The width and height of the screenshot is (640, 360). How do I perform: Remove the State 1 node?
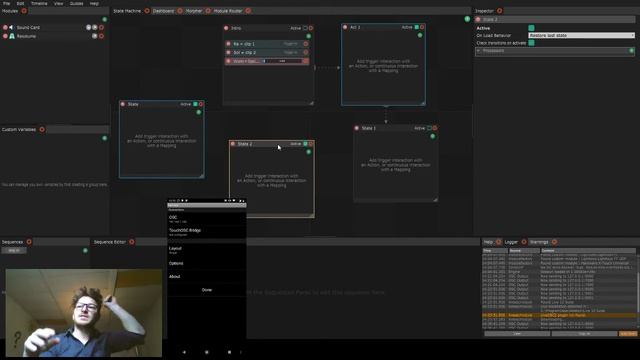(x=435, y=128)
